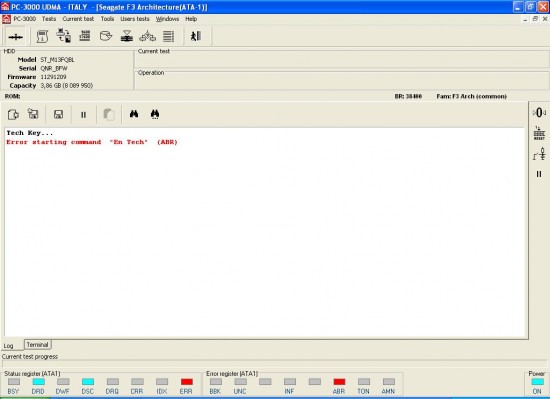Open the Windows menu

(167, 19)
